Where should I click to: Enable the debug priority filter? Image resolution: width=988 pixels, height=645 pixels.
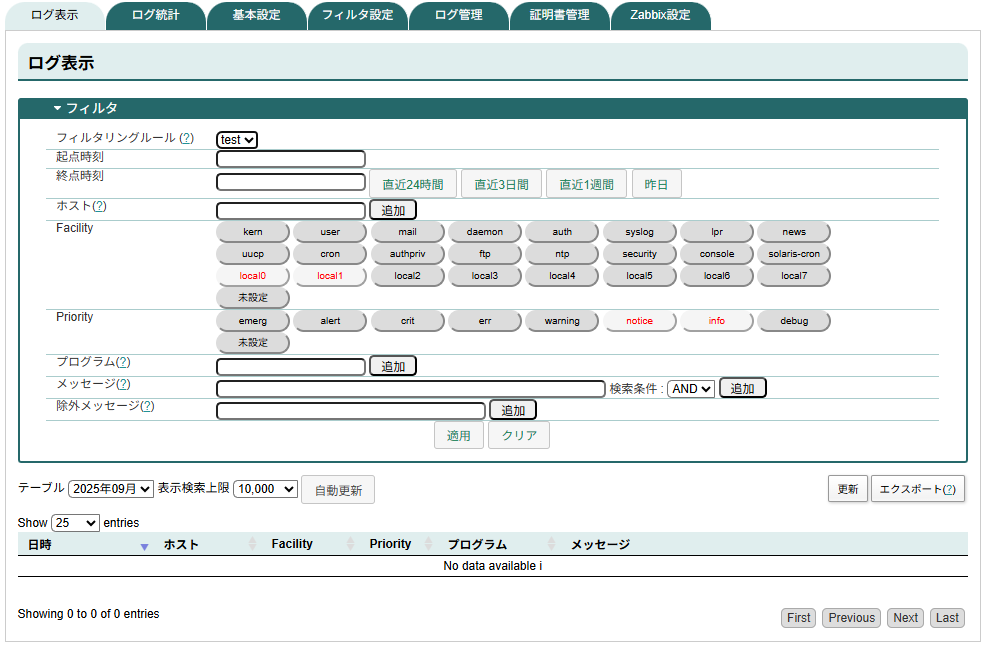coord(793,320)
